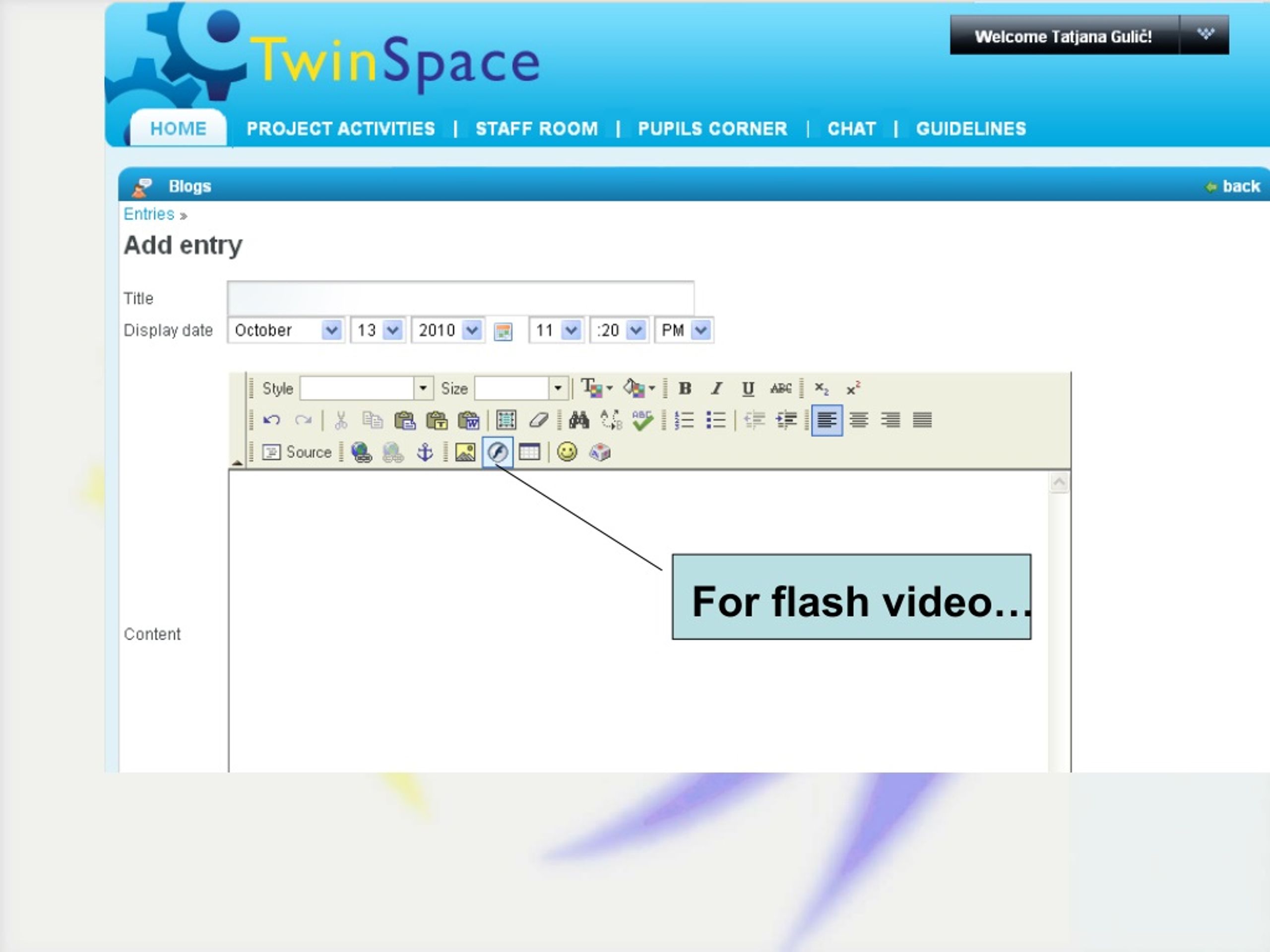Open the hour dropdown showing 11
The height and width of the screenshot is (952, 1270).
point(556,331)
